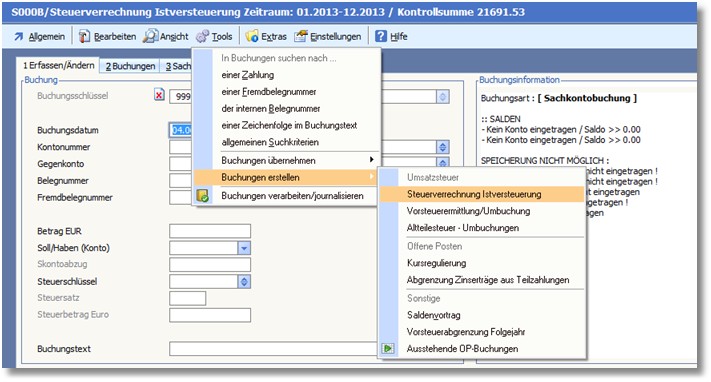Open Einstellungen toolbar icon

click(x=301, y=36)
